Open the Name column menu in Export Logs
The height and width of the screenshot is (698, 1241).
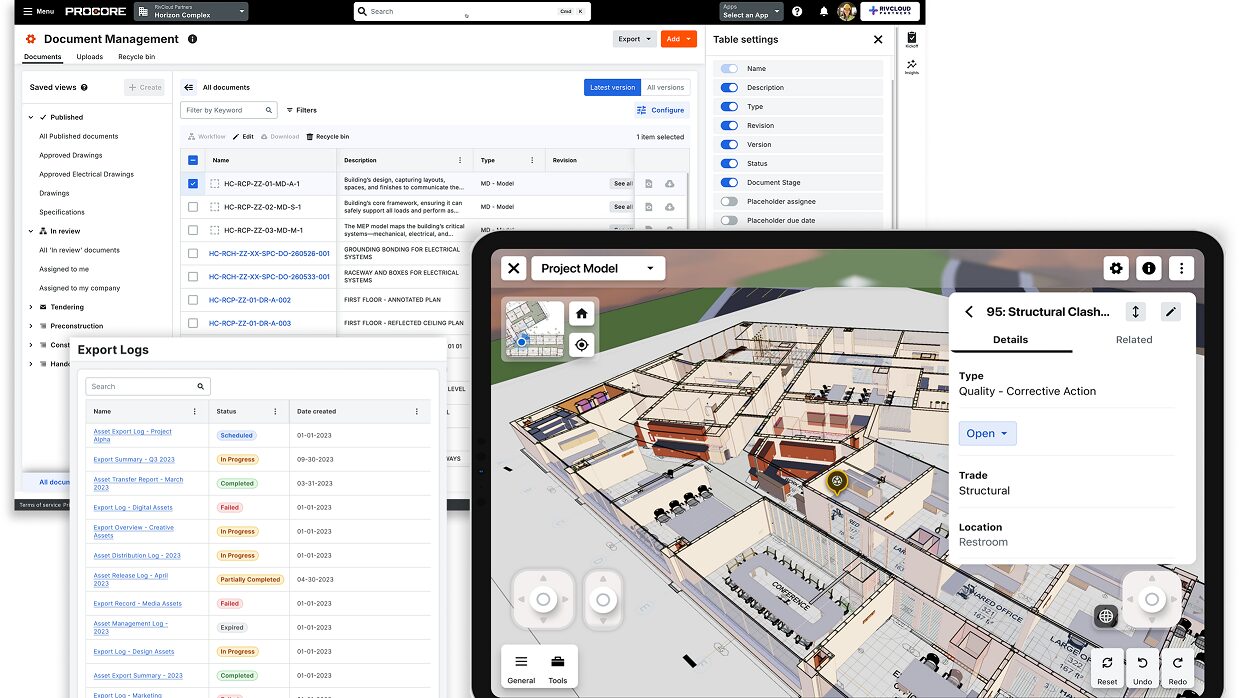(195, 411)
